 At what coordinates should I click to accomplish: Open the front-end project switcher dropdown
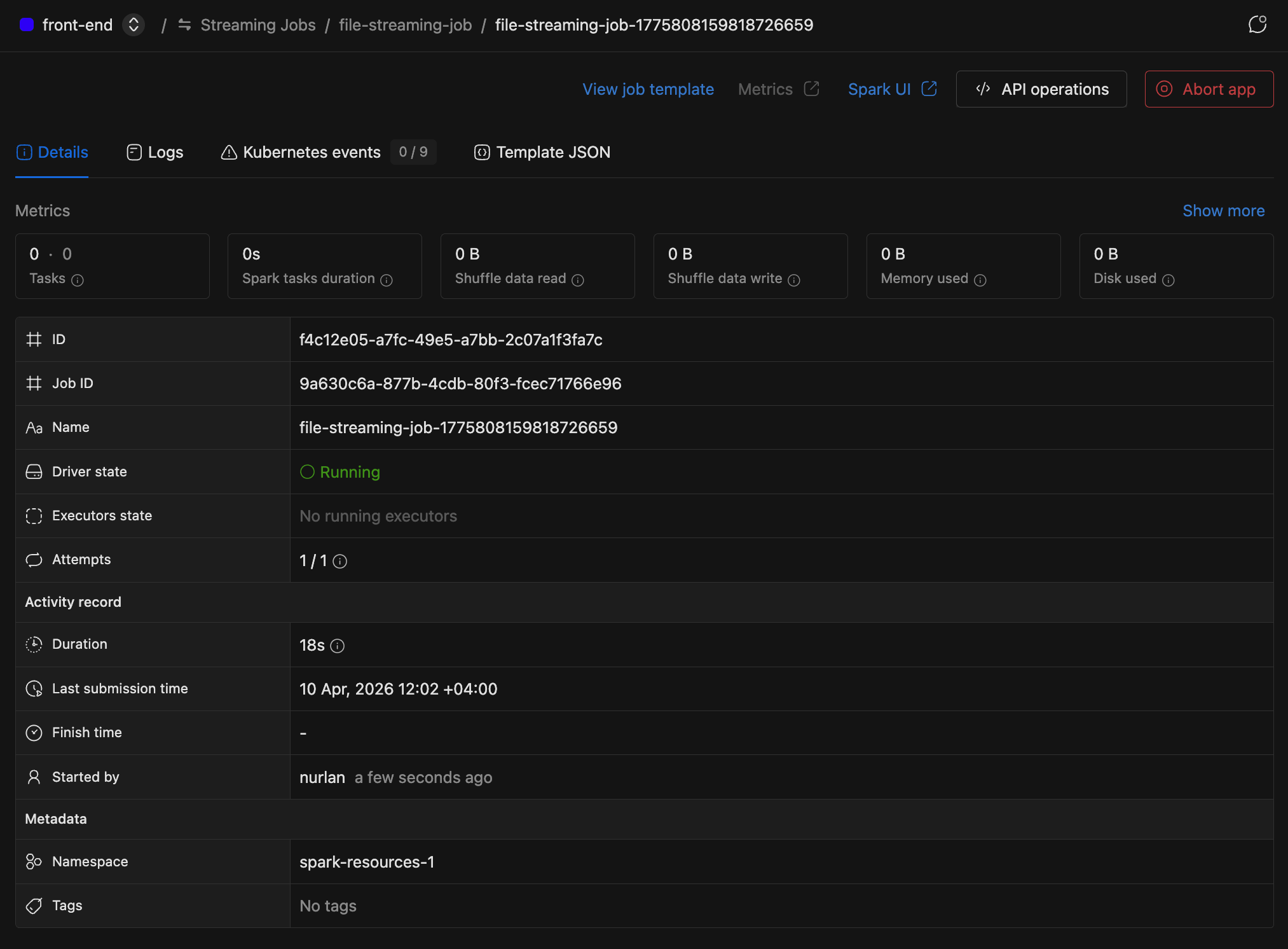coord(134,25)
